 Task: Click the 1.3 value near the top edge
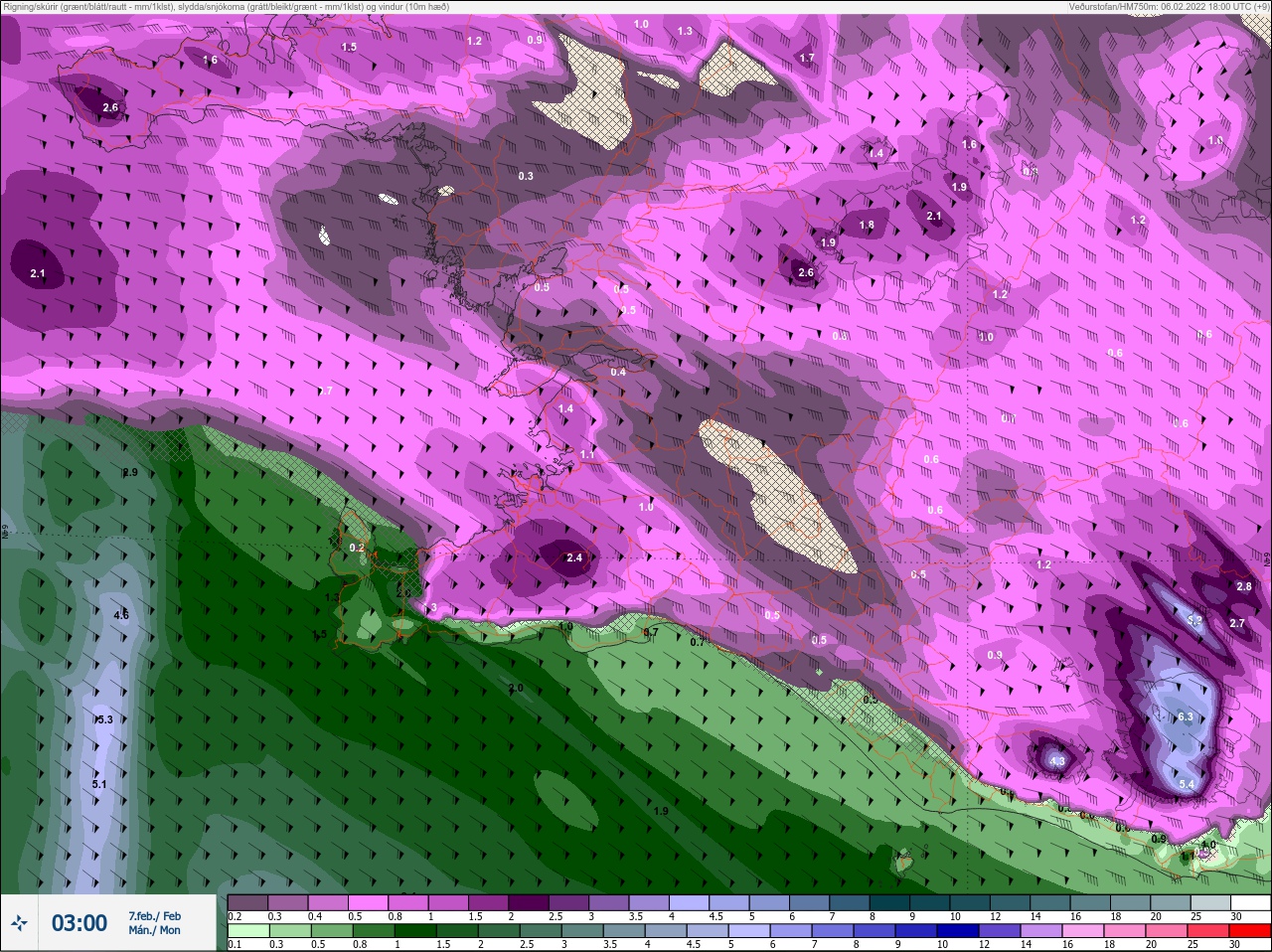pos(685,31)
